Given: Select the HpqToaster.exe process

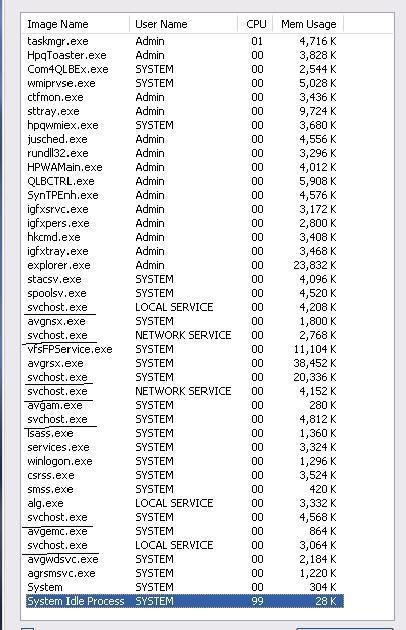Looking at the screenshot, I should pos(185,55).
